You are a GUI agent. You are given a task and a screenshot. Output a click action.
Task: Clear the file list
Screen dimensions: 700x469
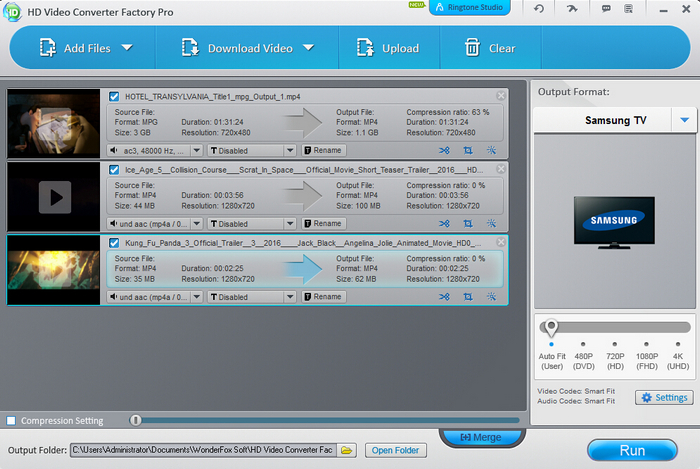490,48
